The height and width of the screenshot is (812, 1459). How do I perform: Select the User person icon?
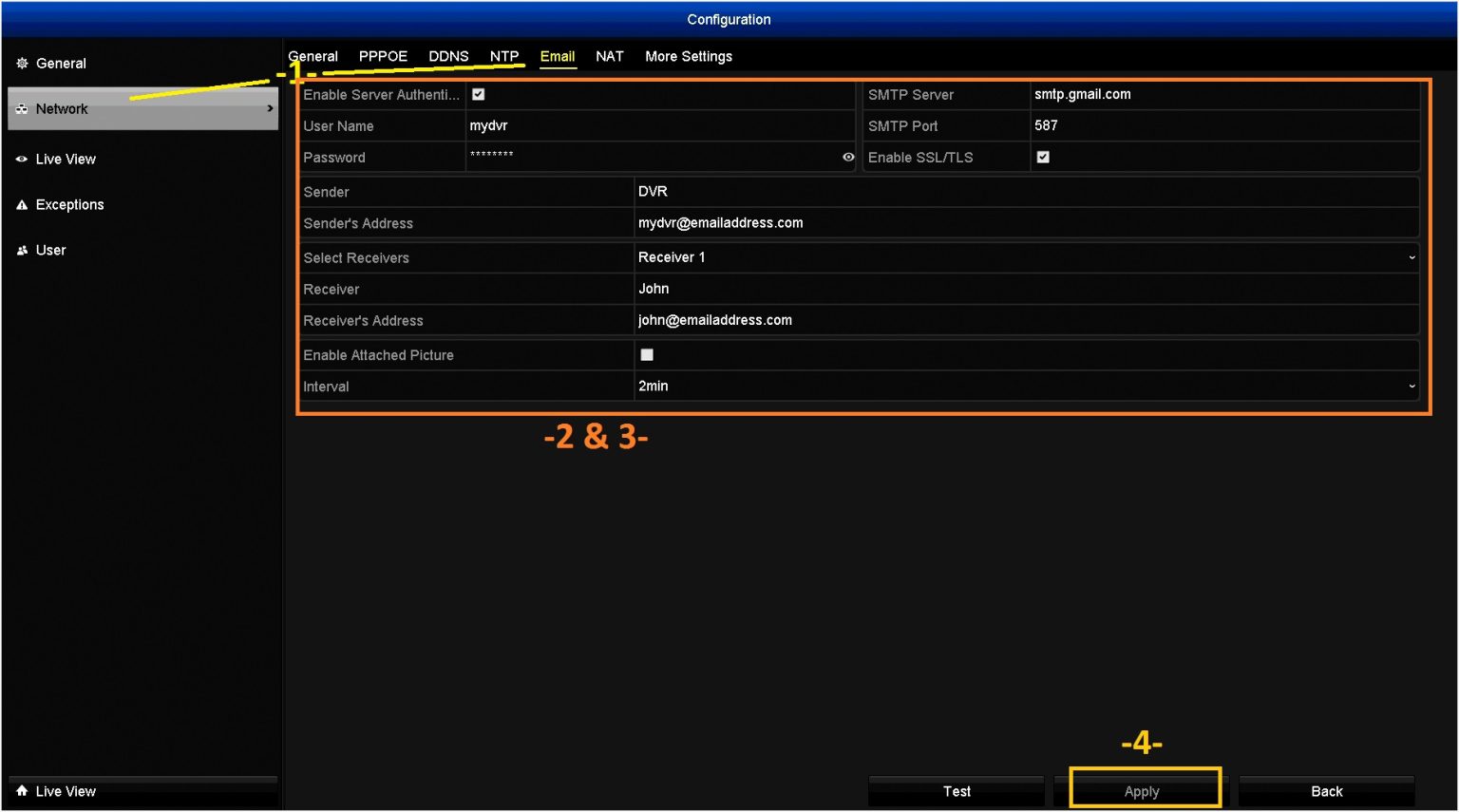coord(21,250)
